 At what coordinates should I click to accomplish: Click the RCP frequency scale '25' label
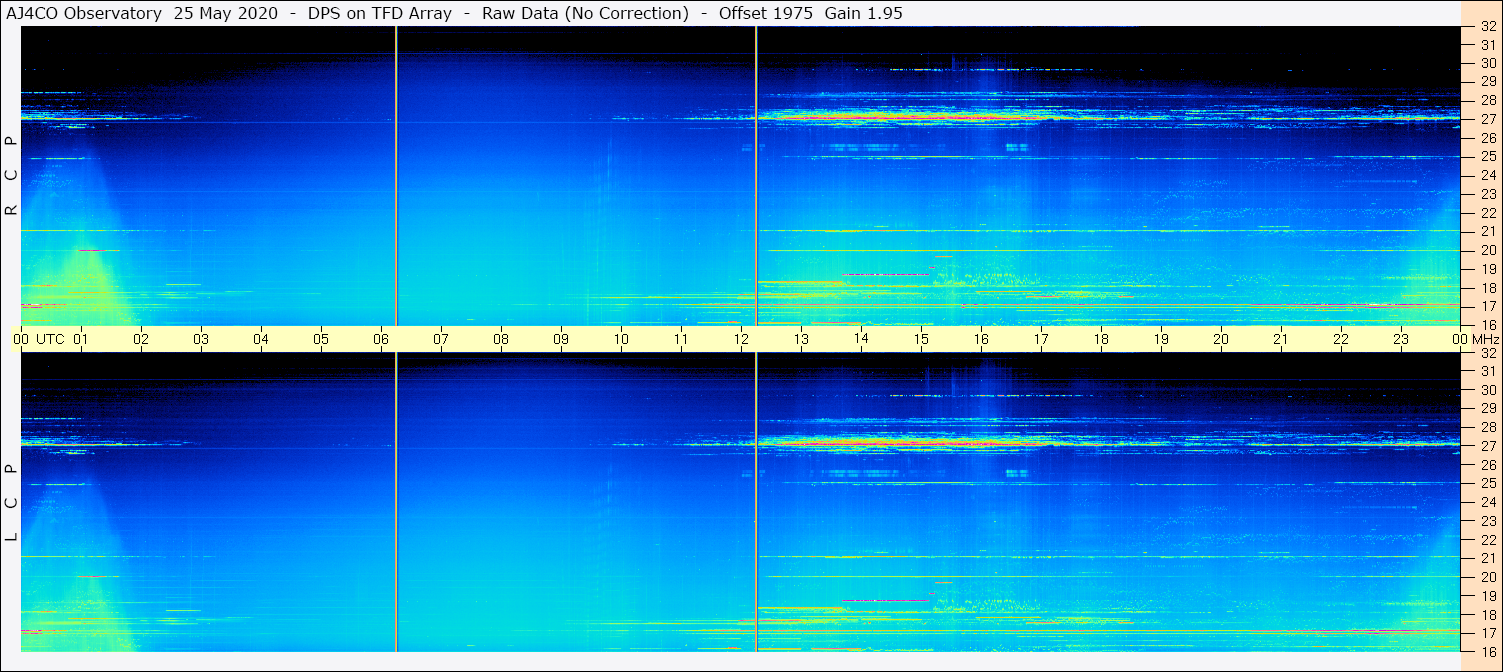(x=1487, y=156)
